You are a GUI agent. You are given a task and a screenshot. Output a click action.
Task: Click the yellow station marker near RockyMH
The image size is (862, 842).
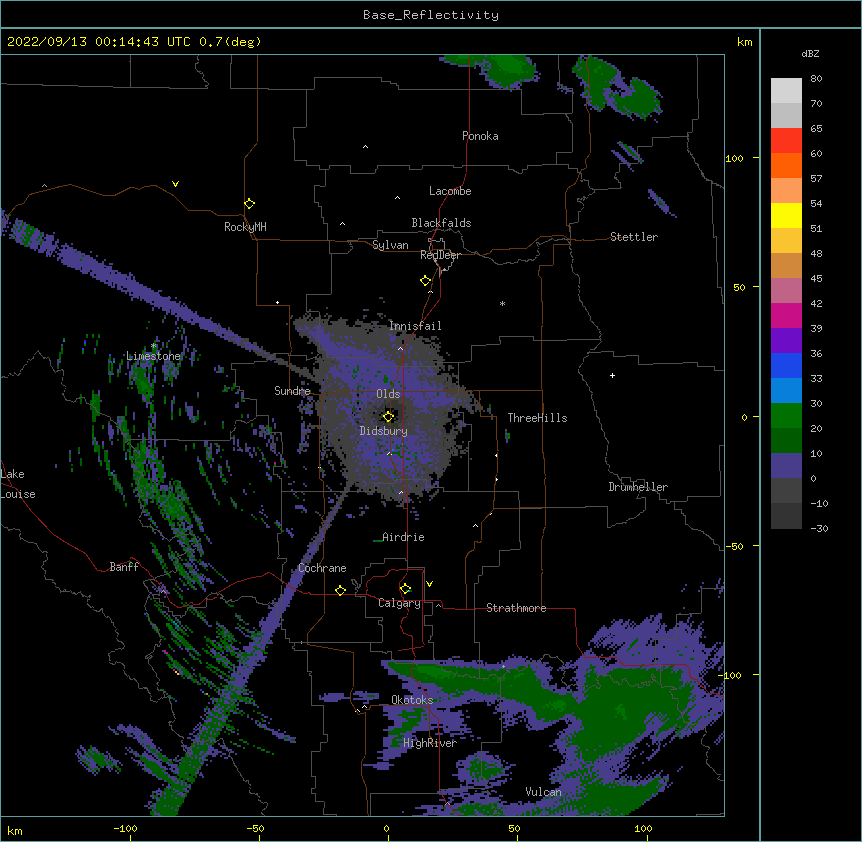click(249, 203)
